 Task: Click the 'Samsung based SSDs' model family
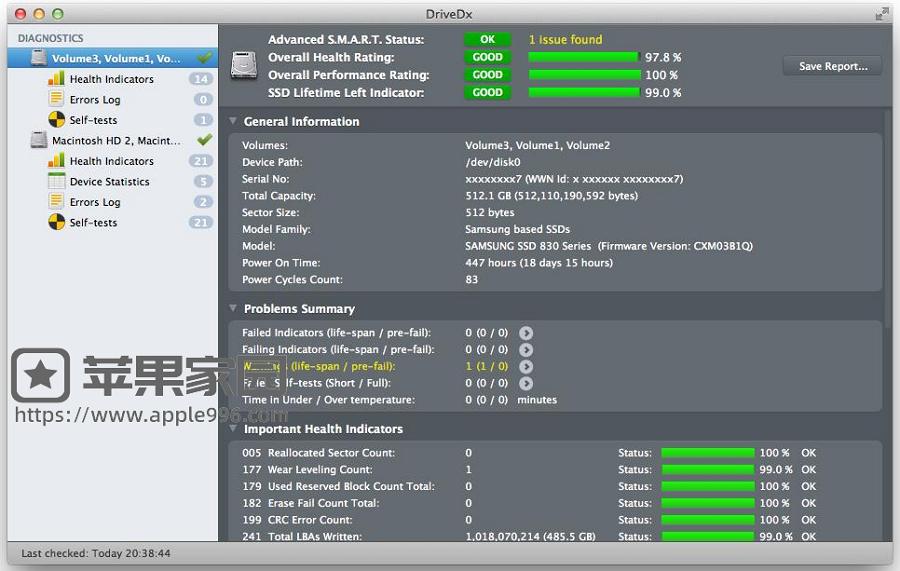coord(517,229)
